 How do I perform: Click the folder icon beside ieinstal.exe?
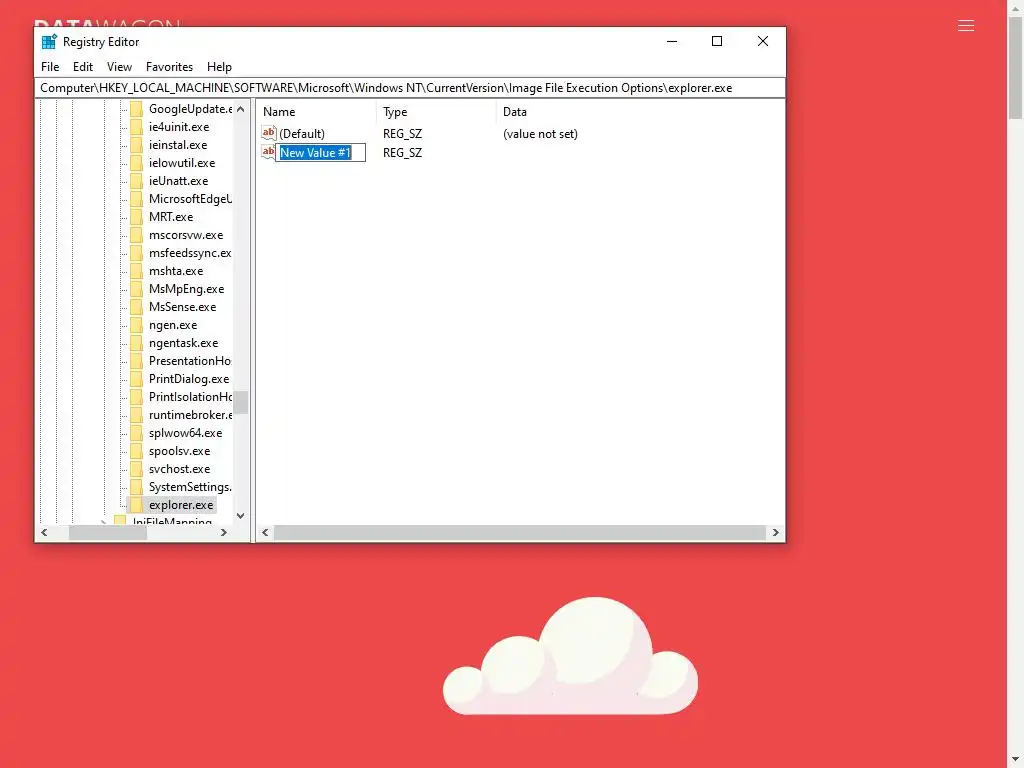(136, 145)
